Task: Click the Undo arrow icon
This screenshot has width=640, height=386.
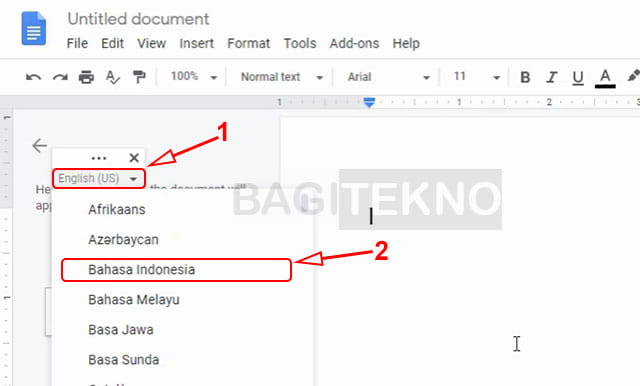Action: click(33, 77)
